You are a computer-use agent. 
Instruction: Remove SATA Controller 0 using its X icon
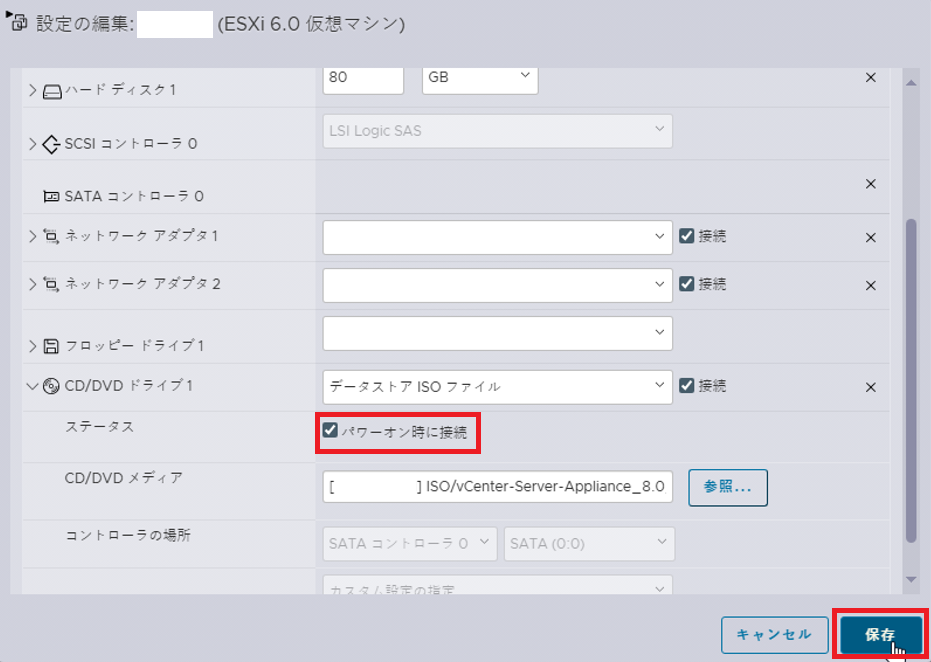click(870, 184)
